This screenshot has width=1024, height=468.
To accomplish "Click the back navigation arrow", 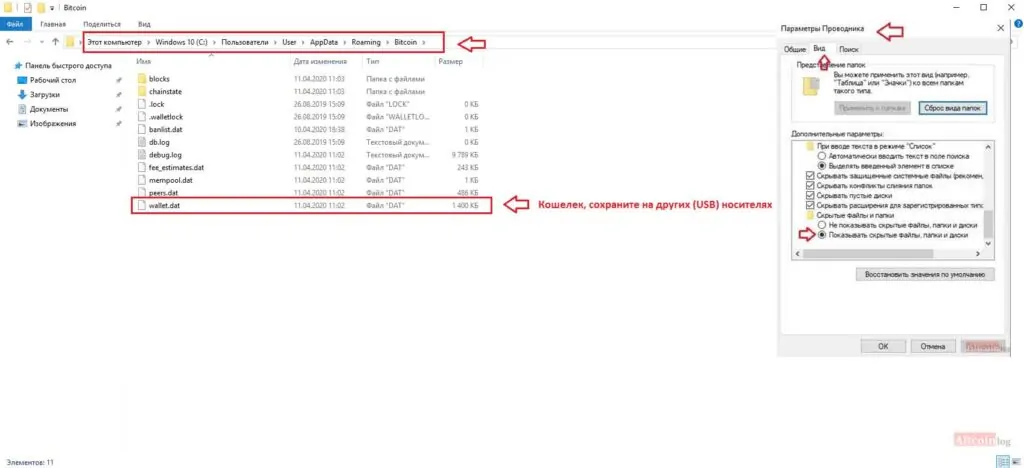I will pos(9,42).
